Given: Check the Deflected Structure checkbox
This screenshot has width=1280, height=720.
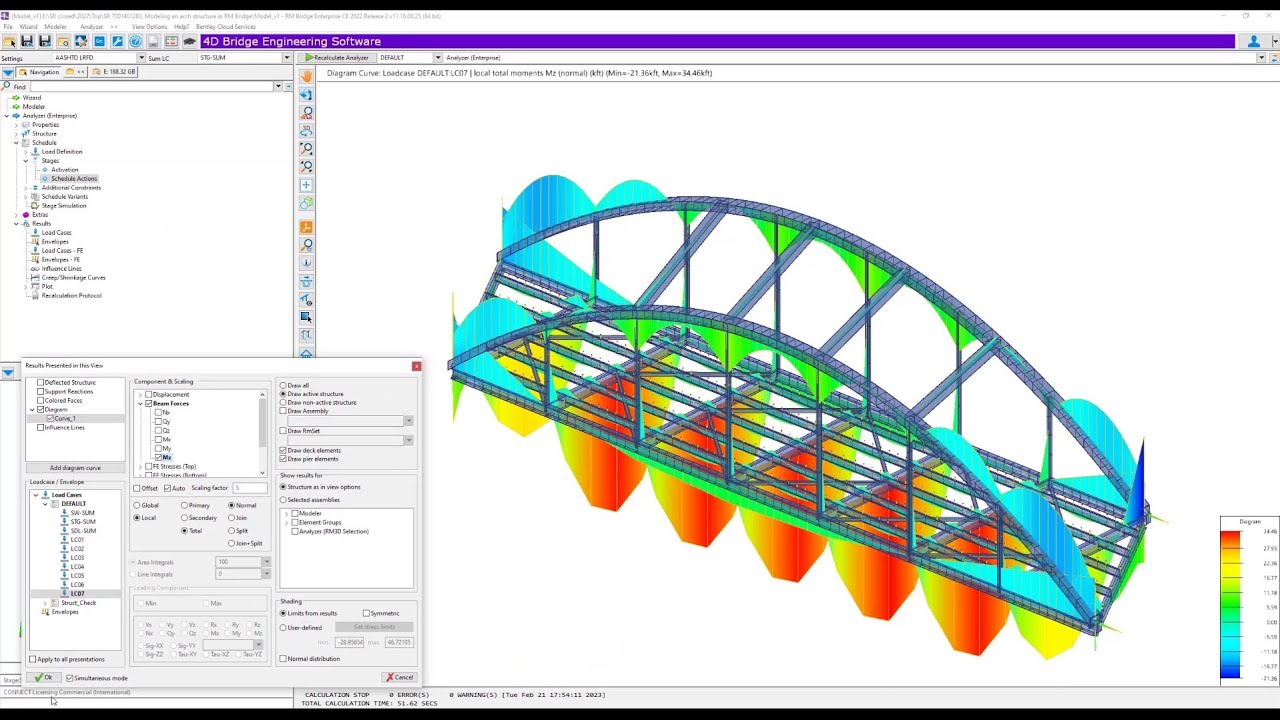Looking at the screenshot, I should (x=40, y=382).
